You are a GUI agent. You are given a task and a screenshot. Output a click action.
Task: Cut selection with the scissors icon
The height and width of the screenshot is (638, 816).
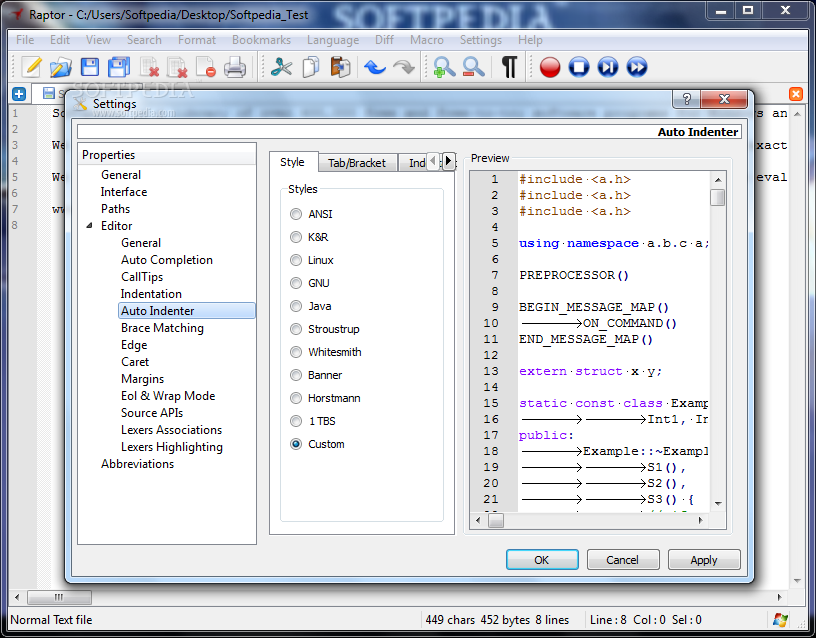pos(282,67)
